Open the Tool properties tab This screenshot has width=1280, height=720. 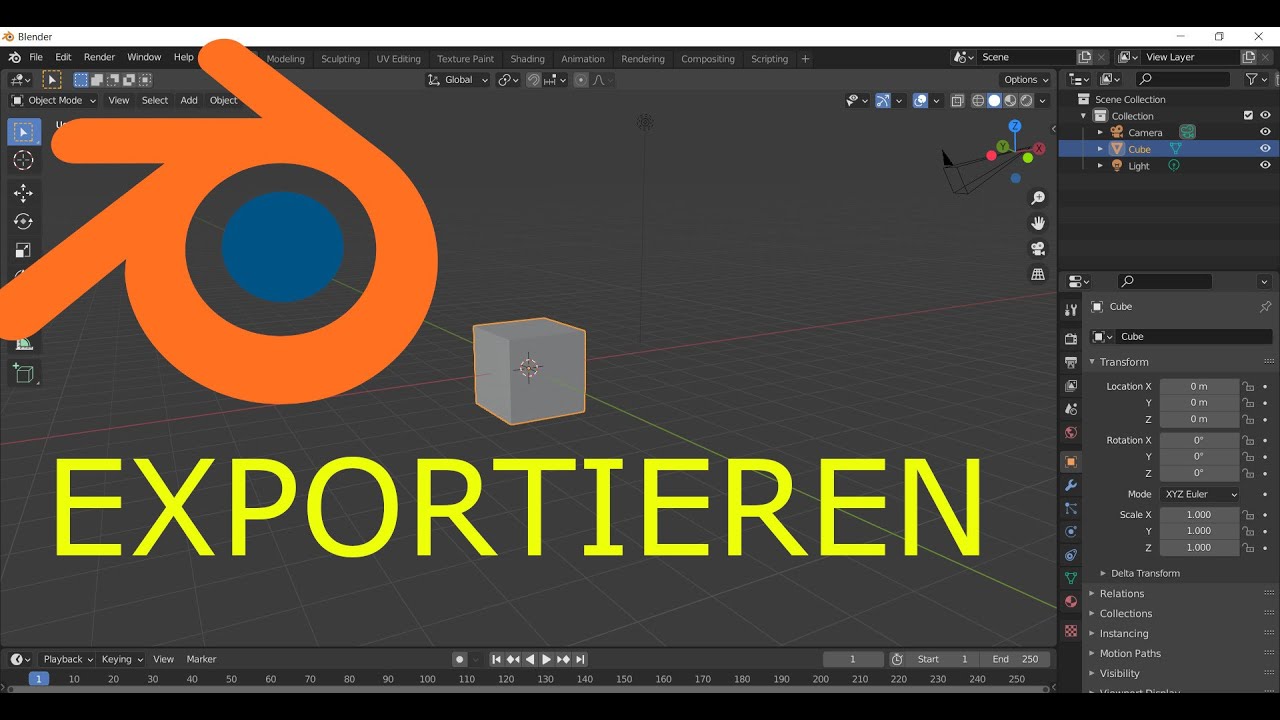coord(1071,310)
